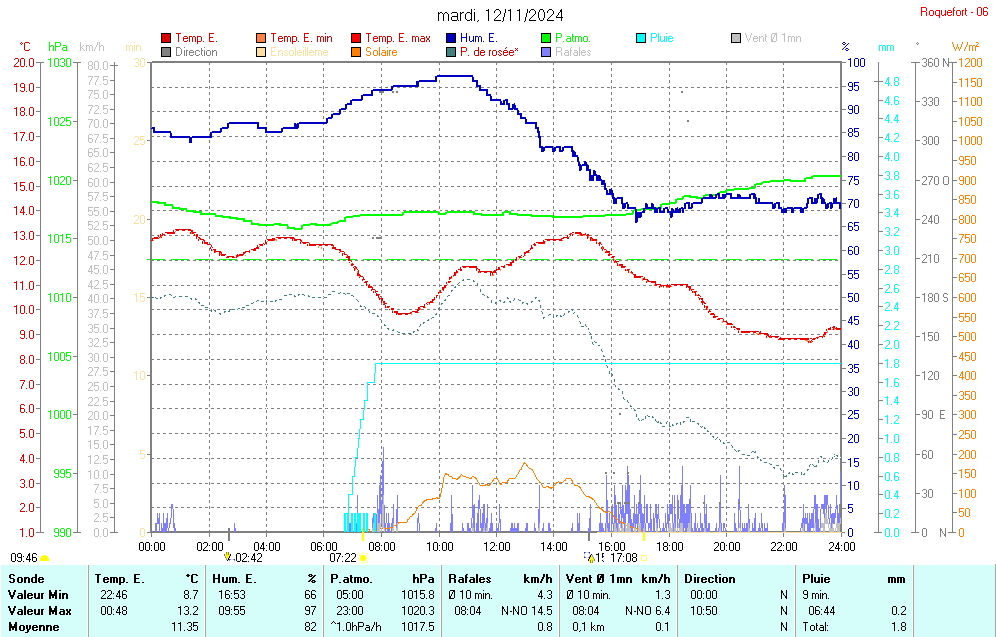This screenshot has width=996, height=637.
Task: Click the small yellow marker icon before 02:42
Action: 227,556
